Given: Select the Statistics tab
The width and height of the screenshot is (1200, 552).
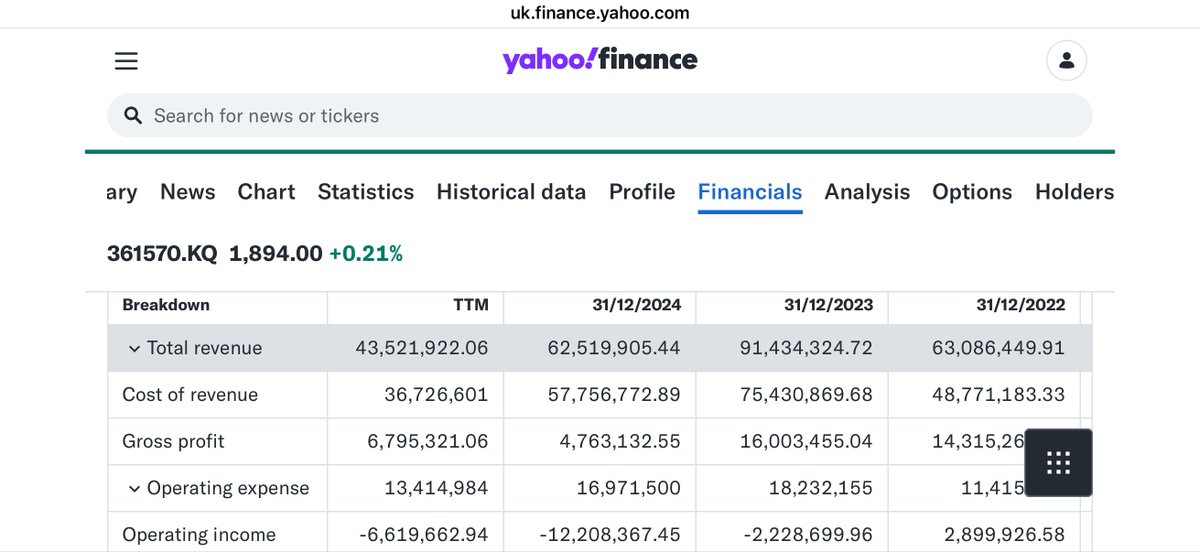Looking at the screenshot, I should click(x=366, y=192).
